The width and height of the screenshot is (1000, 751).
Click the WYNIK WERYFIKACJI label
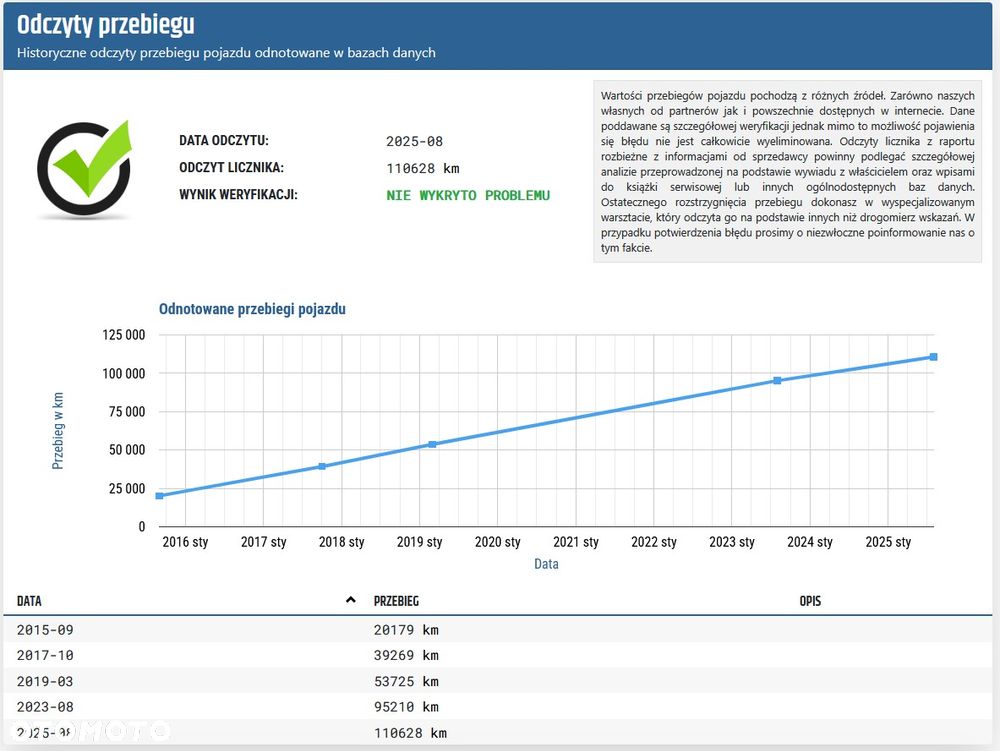pyautogui.click(x=239, y=194)
